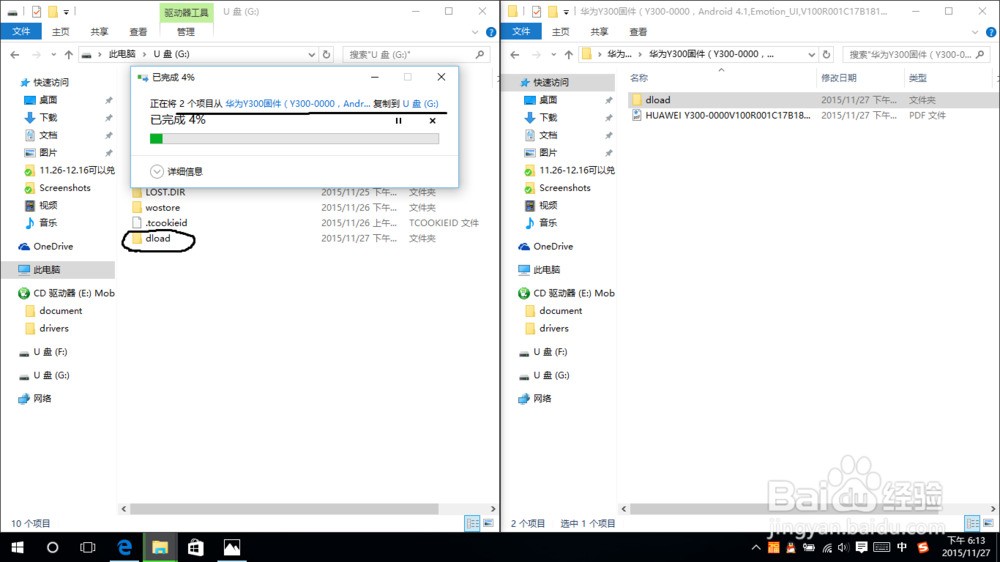
Task: Open 网络 in right window sidebar
Action: click(542, 399)
